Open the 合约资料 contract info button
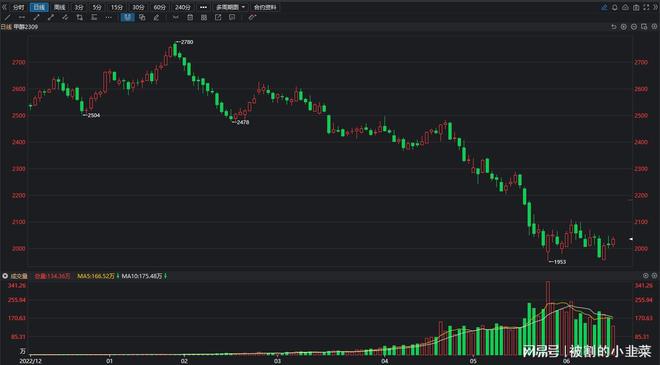The image size is (660, 365). click(265, 8)
